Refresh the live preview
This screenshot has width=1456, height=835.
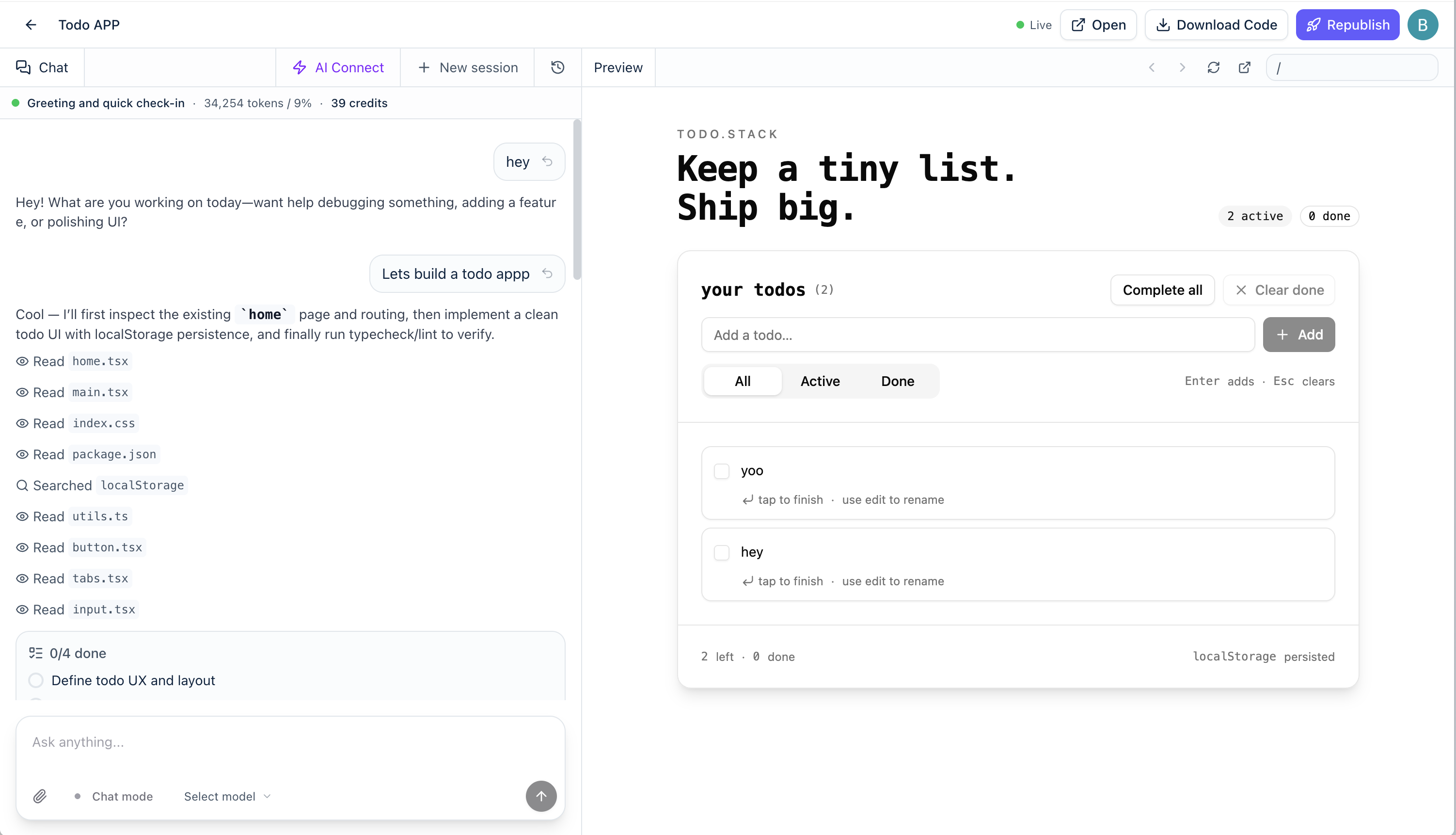(1214, 67)
